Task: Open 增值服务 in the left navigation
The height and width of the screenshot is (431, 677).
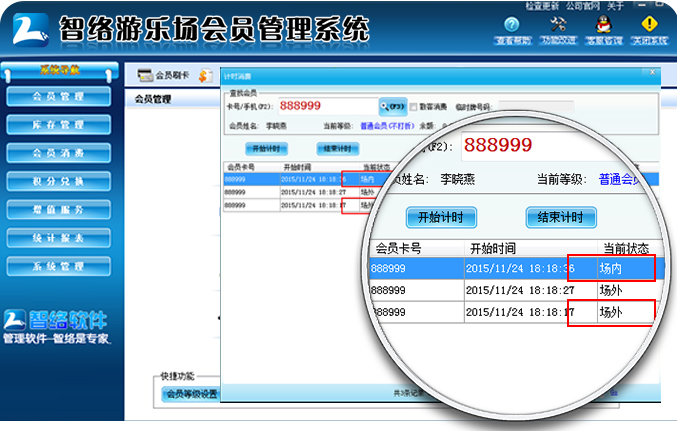Action: click(59, 210)
